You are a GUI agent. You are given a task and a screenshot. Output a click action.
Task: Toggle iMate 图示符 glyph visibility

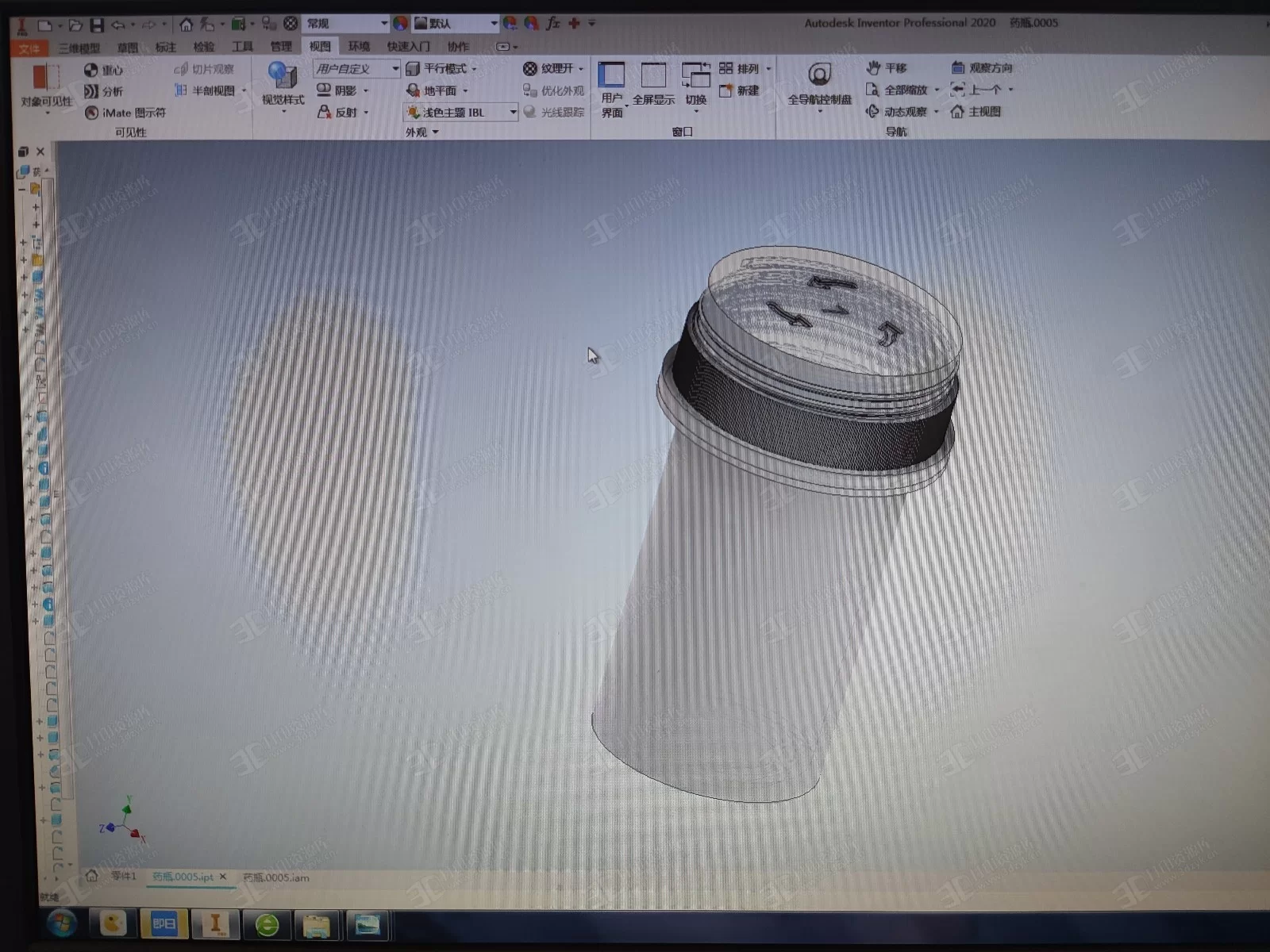125,113
